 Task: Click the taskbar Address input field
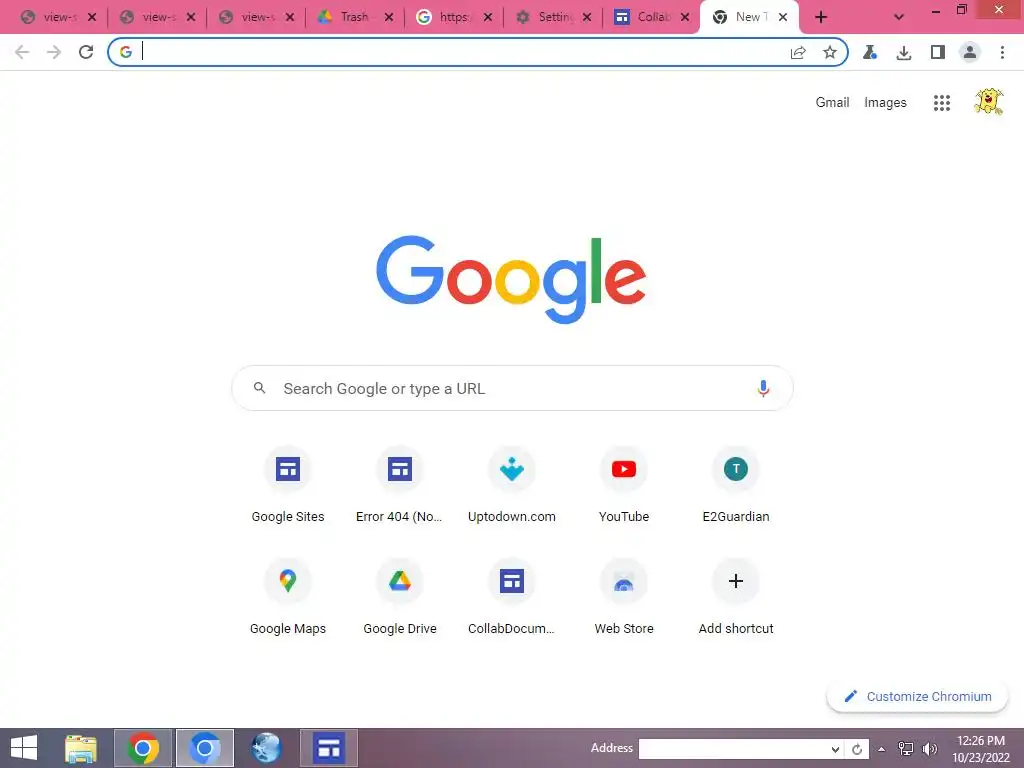pyautogui.click(x=733, y=749)
